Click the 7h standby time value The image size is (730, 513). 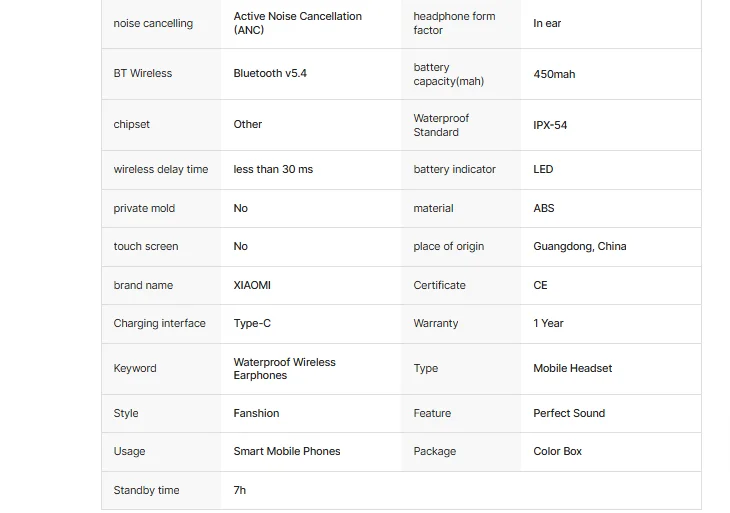coord(240,490)
